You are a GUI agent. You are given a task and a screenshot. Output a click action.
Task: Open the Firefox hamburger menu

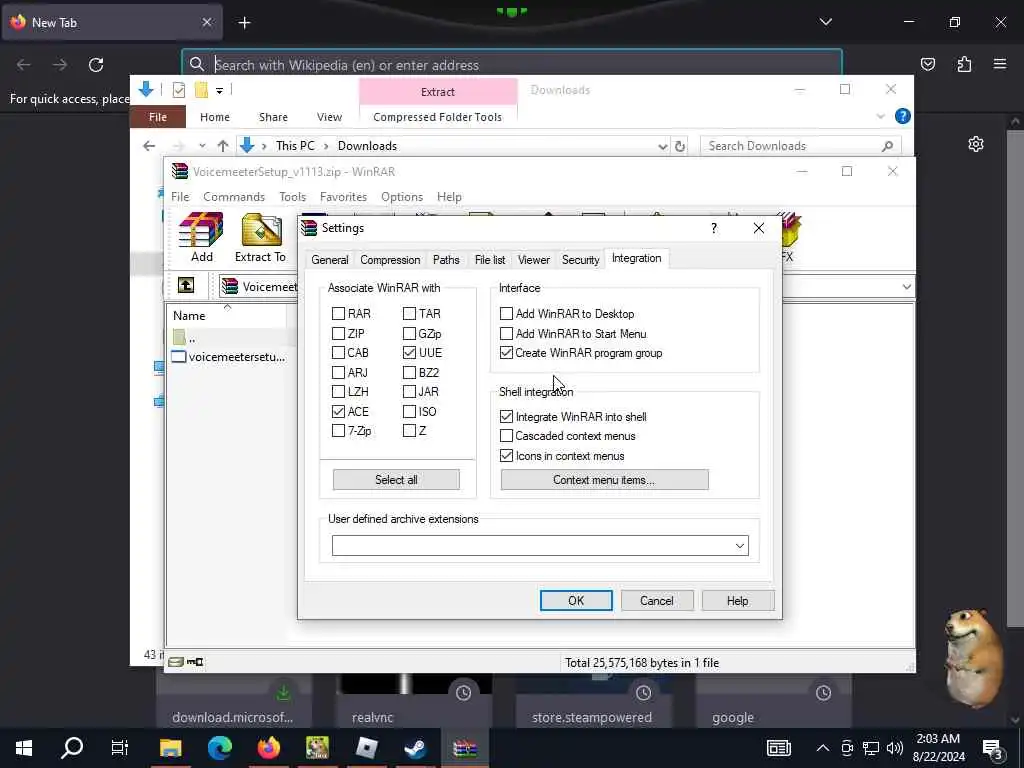(x=1000, y=64)
